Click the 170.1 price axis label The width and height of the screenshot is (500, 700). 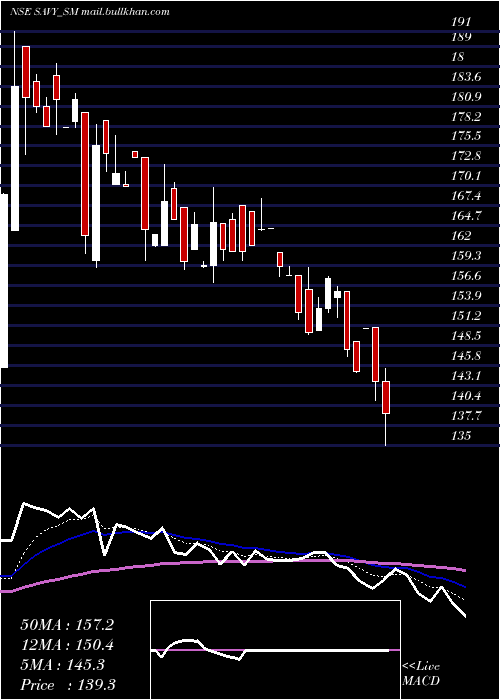point(466,176)
